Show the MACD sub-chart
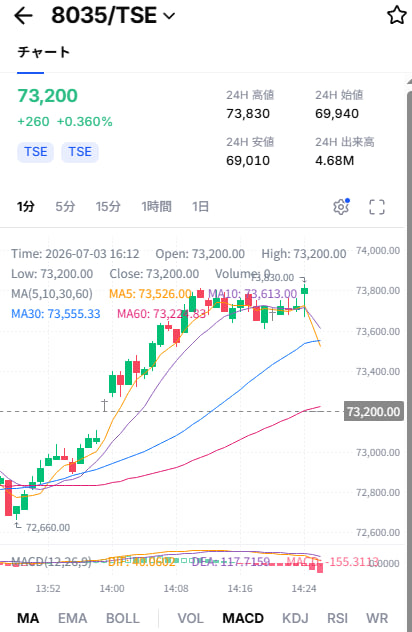 tap(243, 618)
